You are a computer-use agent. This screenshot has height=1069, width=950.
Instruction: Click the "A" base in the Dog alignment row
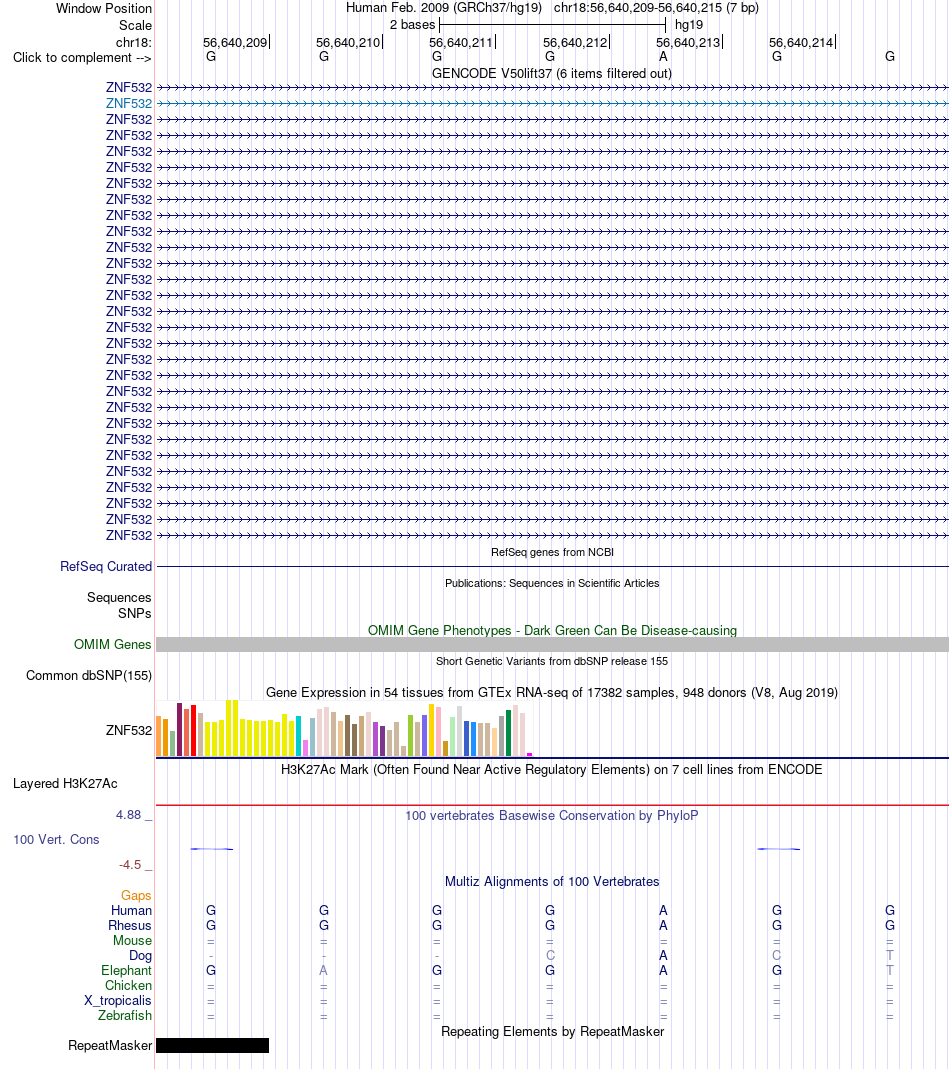tap(663, 955)
